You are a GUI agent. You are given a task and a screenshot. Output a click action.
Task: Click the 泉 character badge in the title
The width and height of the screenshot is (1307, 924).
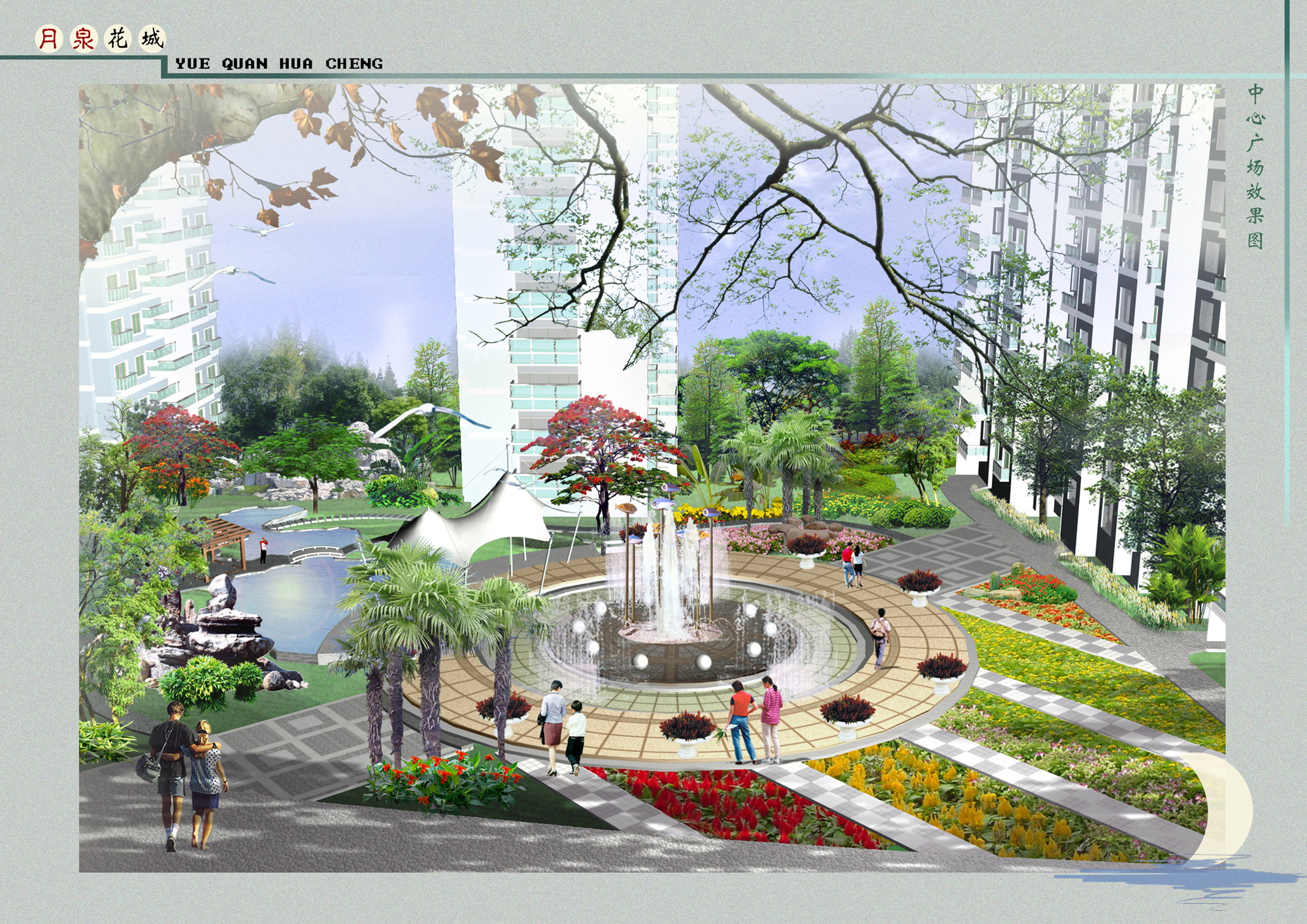tap(84, 39)
